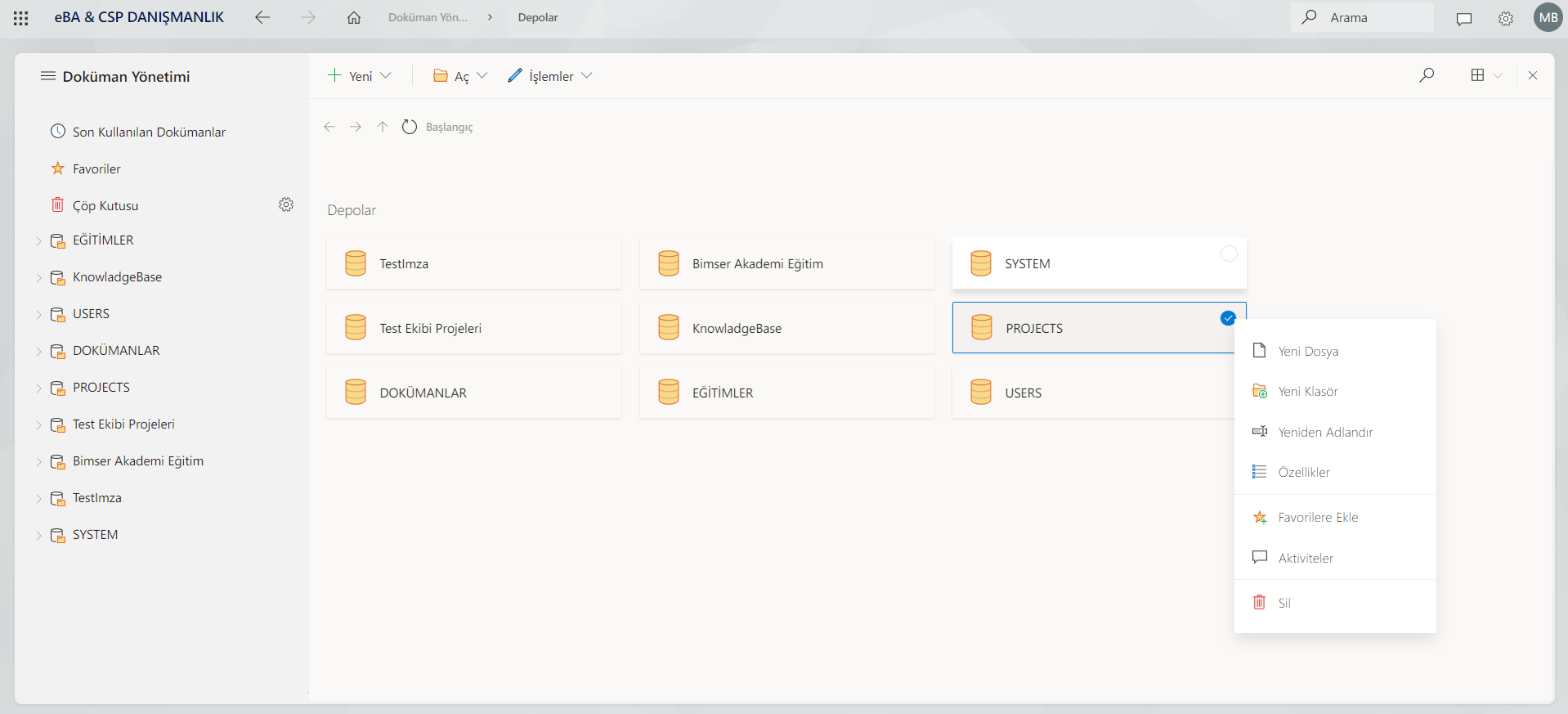Collapse sidebar with hamburger menu icon
The image size is (1568, 714).
coord(48,76)
